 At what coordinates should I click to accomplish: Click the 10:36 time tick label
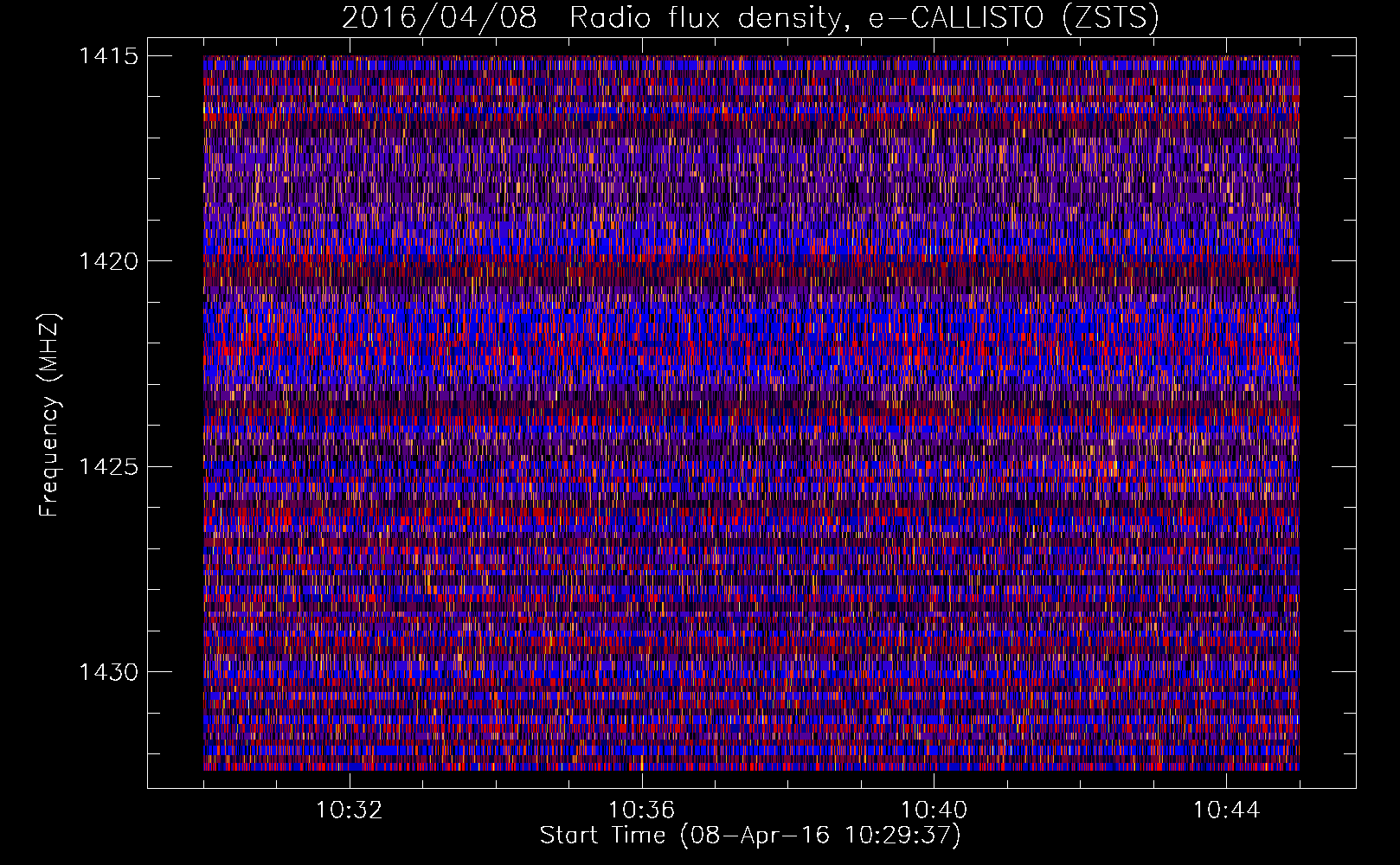click(642, 811)
